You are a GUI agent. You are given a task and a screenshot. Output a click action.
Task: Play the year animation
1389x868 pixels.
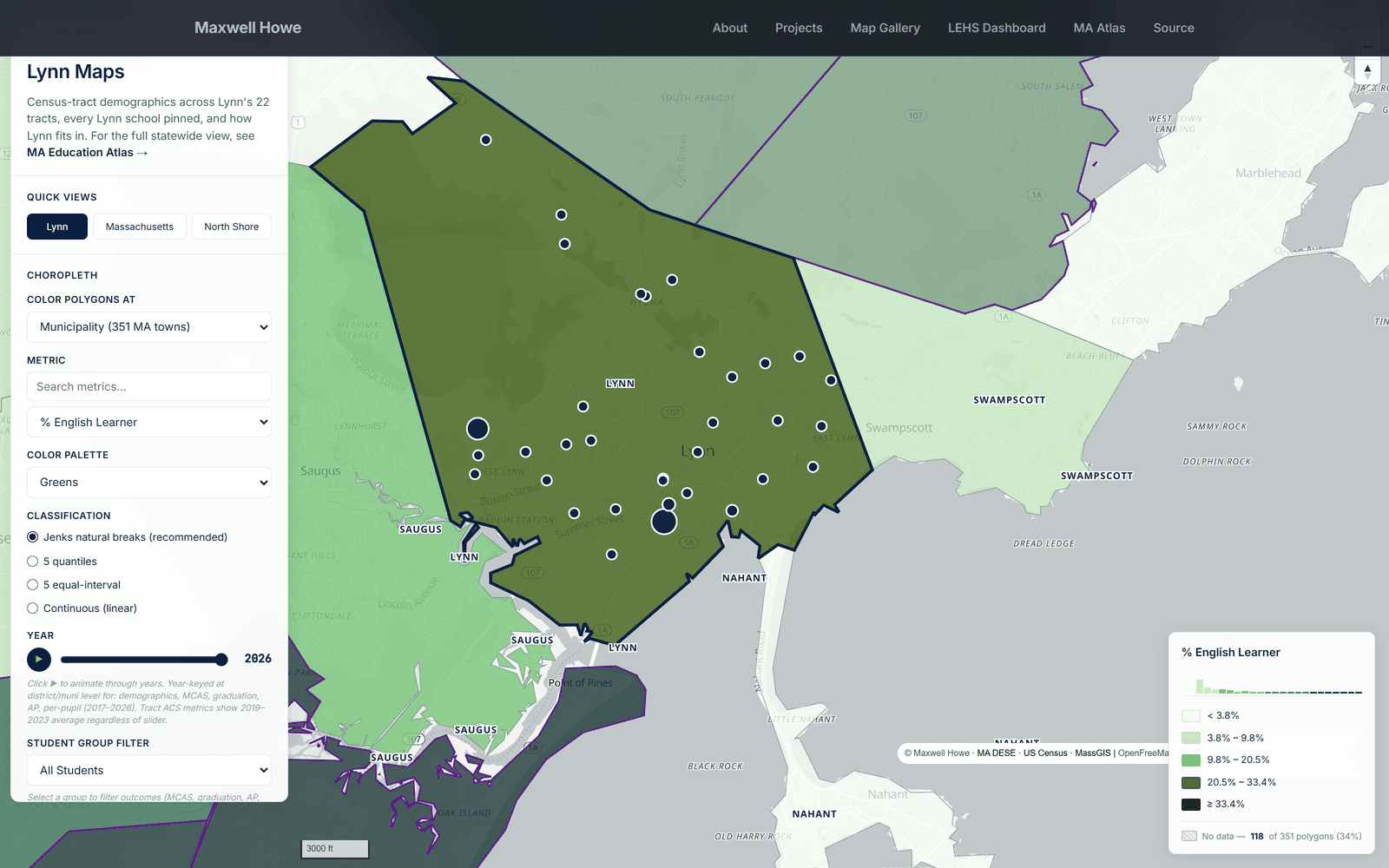click(39, 660)
